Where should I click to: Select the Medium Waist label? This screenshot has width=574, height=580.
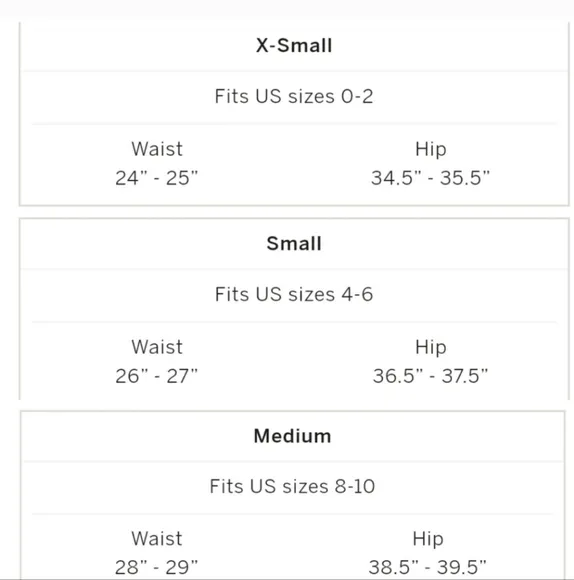tap(157, 539)
